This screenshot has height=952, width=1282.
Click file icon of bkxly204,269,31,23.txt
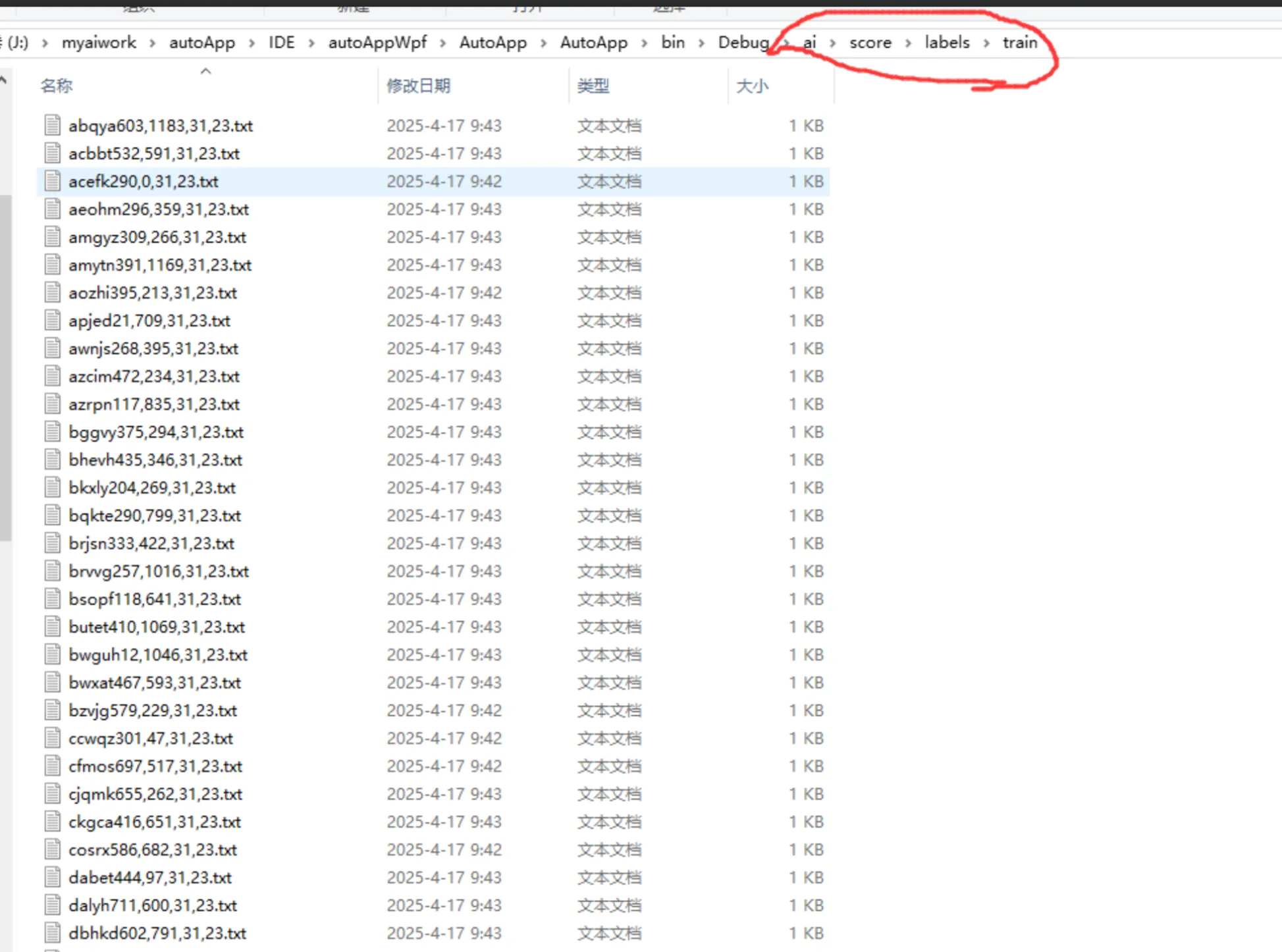pos(53,487)
